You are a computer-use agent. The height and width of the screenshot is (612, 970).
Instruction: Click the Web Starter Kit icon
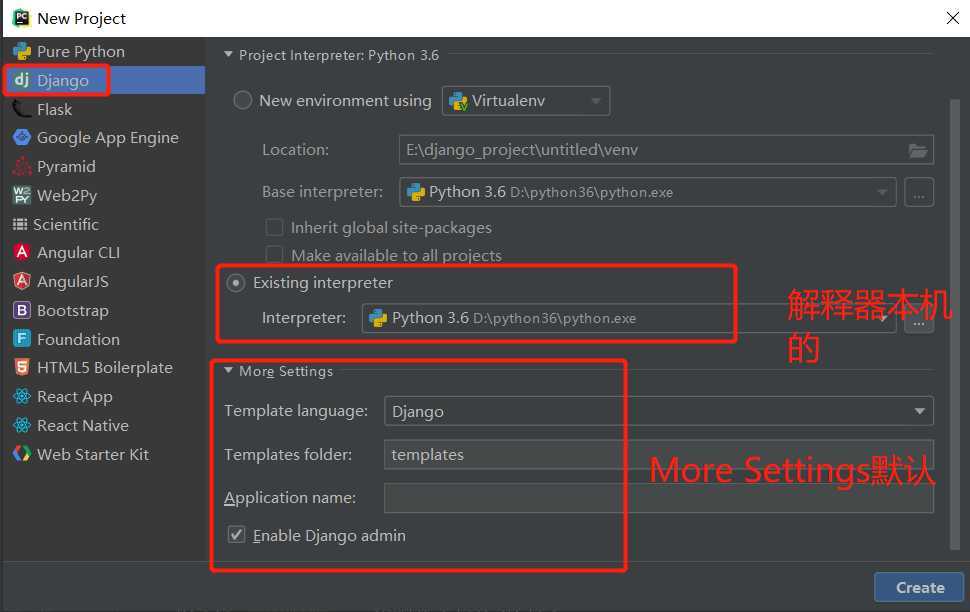22,454
